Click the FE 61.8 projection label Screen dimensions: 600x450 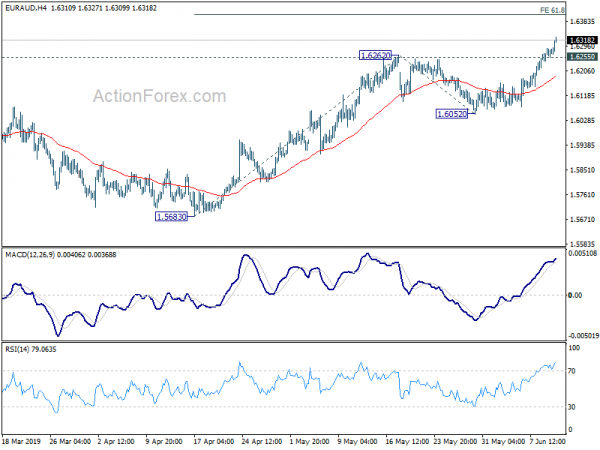click(552, 10)
